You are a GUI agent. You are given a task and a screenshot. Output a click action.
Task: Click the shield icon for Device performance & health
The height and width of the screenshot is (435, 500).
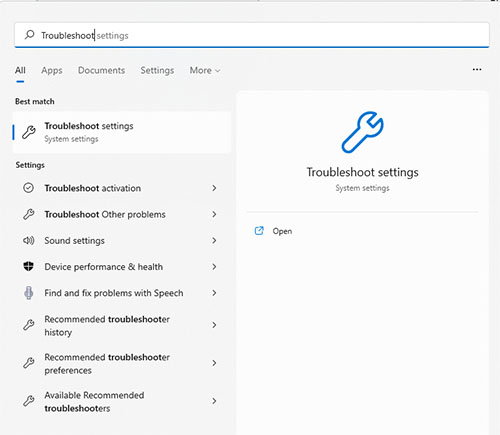tap(29, 266)
